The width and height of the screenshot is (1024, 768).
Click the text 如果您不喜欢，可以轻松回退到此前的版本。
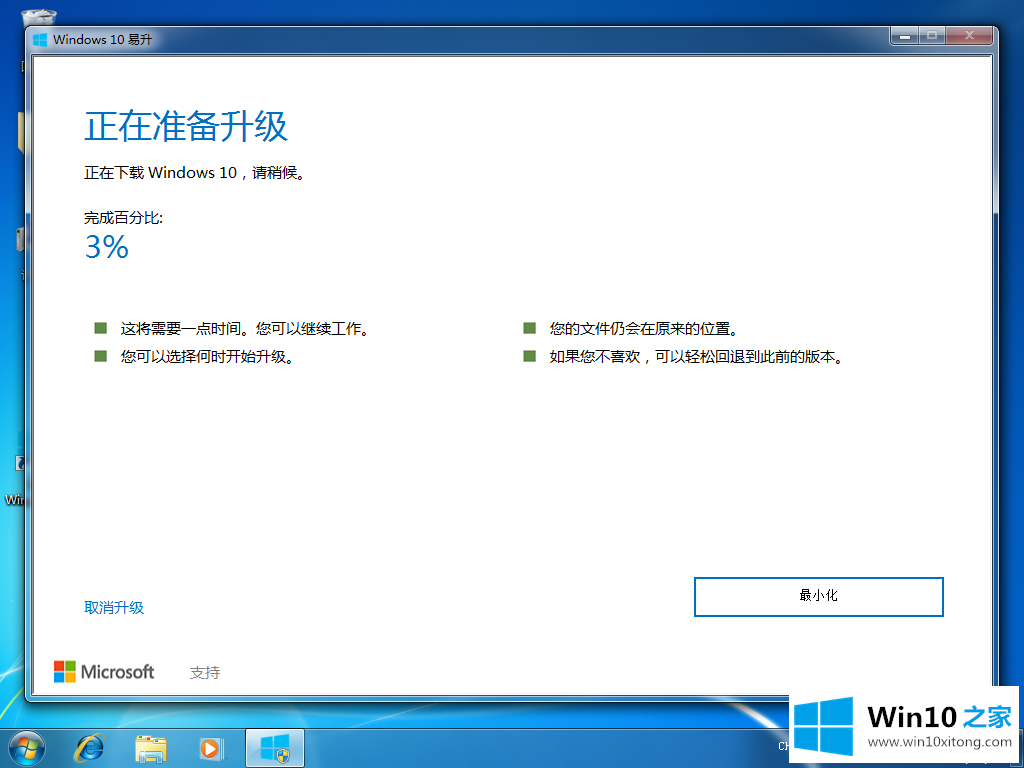696,357
